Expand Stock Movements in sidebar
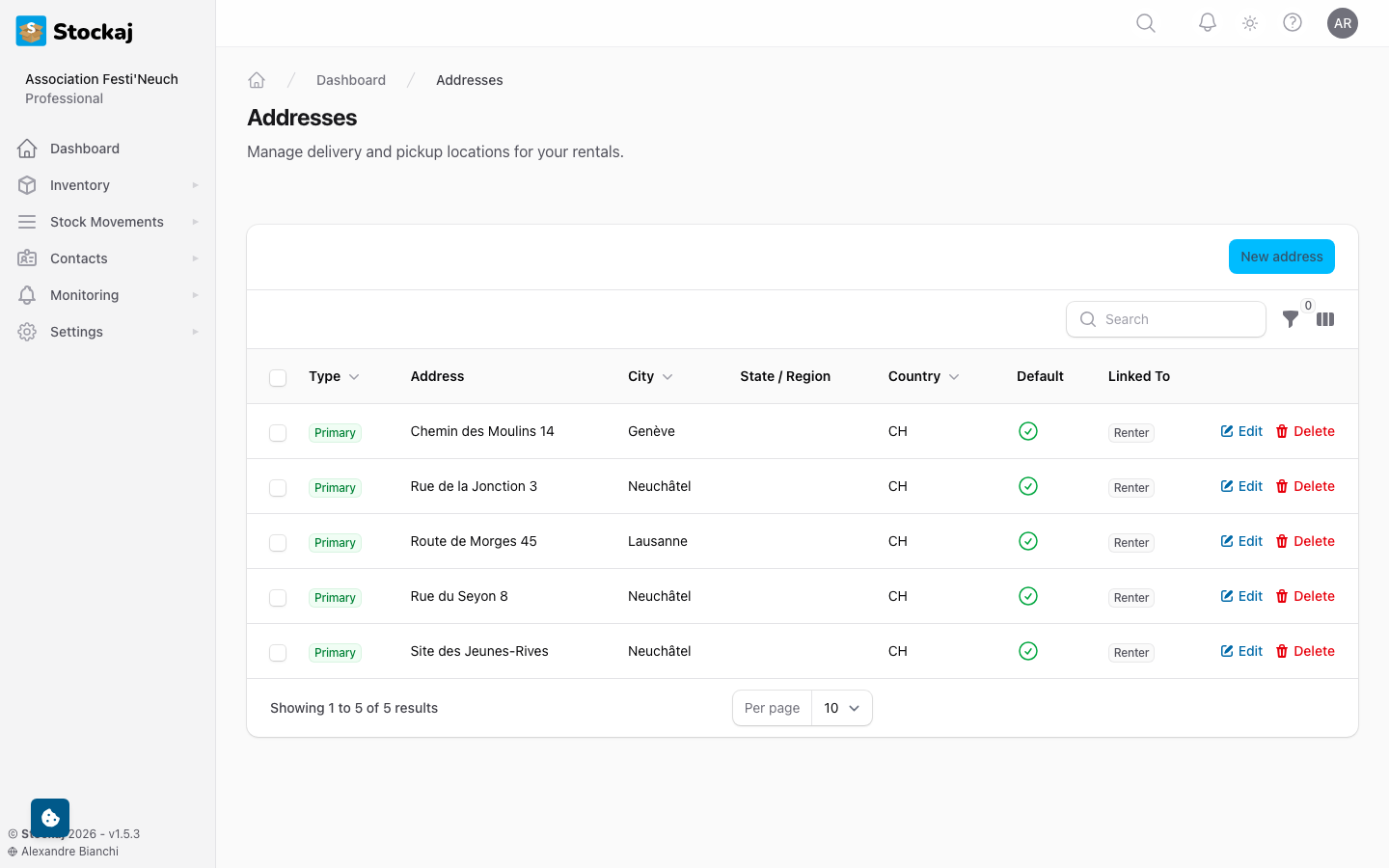 [x=108, y=222]
